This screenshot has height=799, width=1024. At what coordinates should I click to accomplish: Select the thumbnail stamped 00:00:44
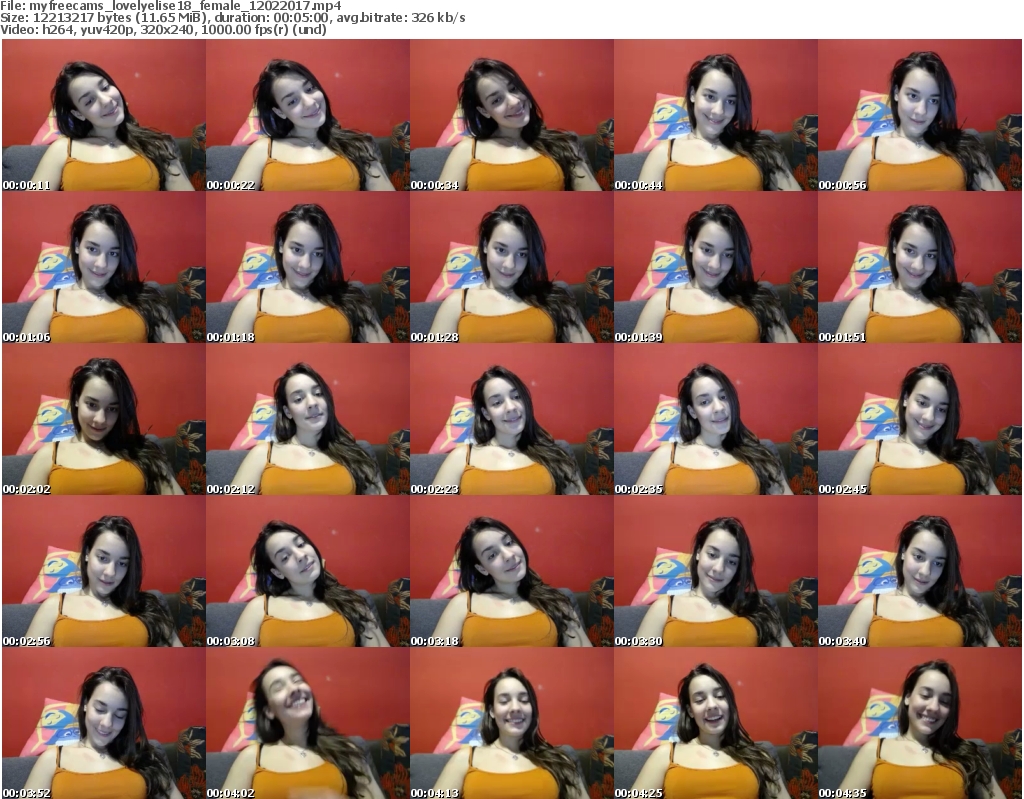click(x=716, y=115)
